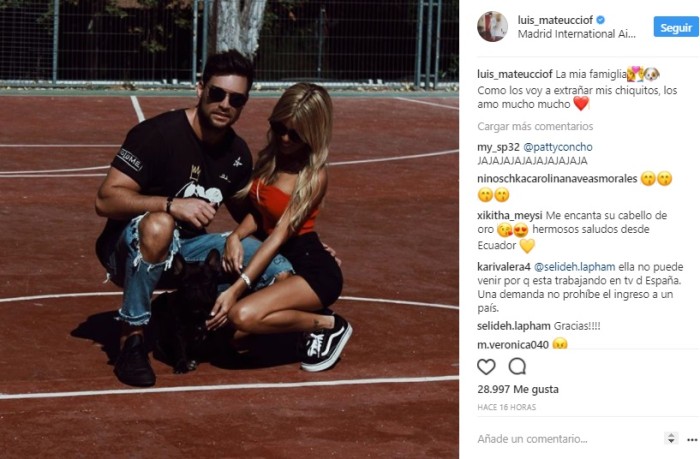
Task: Open xikitha_meysi commenter profile
Action: click(x=509, y=215)
